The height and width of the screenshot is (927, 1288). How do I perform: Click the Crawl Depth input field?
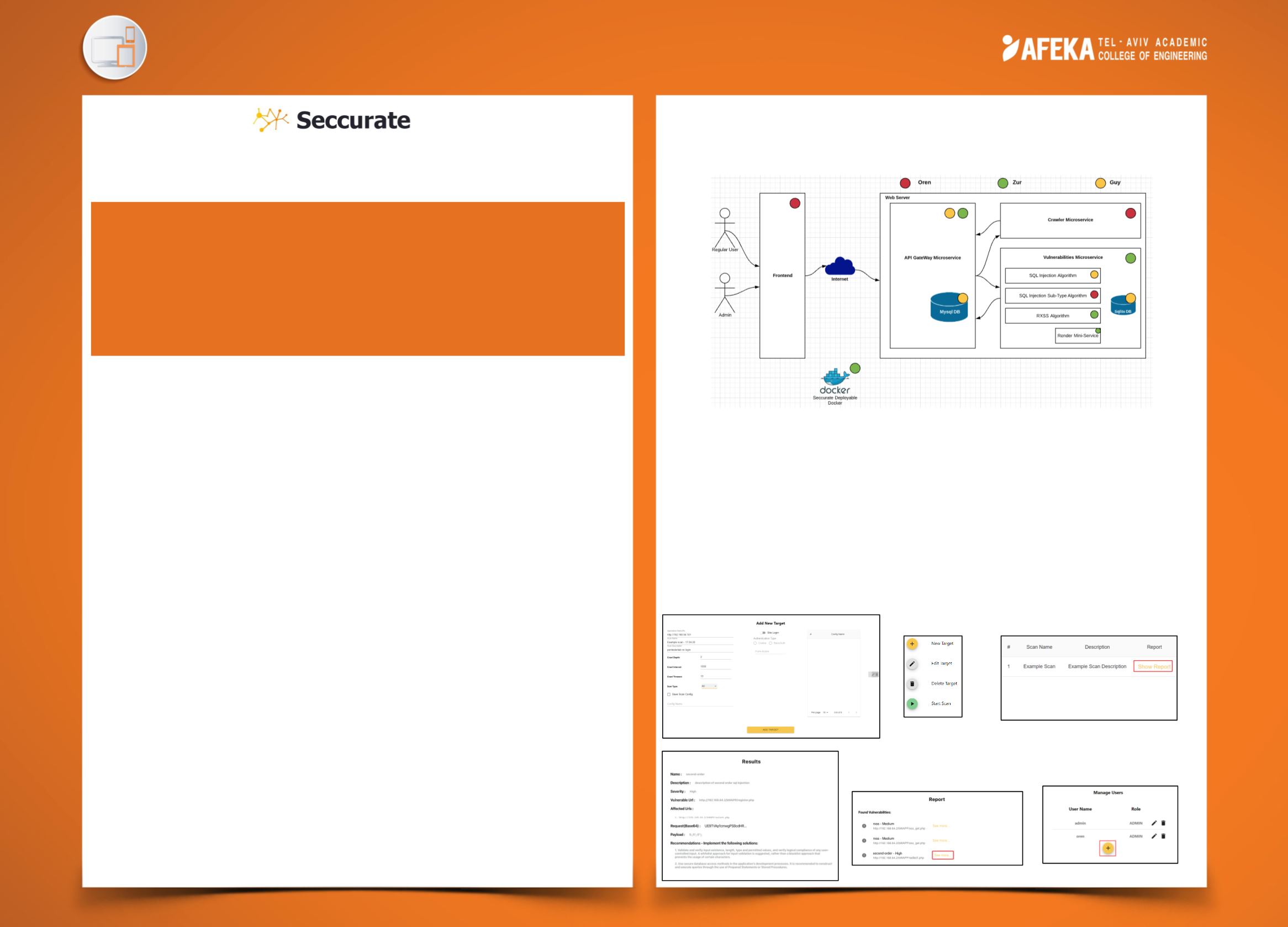(x=716, y=658)
